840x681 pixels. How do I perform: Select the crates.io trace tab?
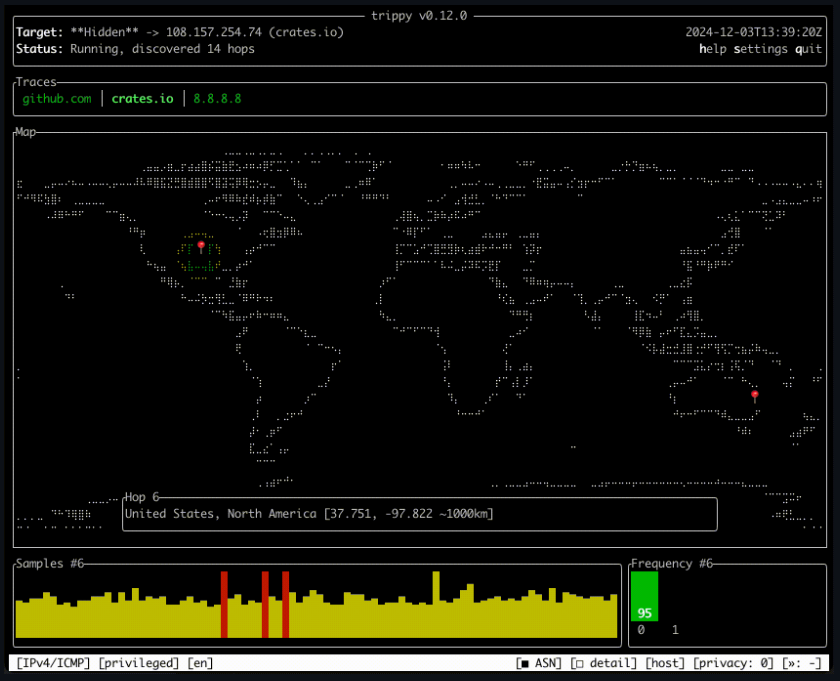pyautogui.click(x=143, y=98)
